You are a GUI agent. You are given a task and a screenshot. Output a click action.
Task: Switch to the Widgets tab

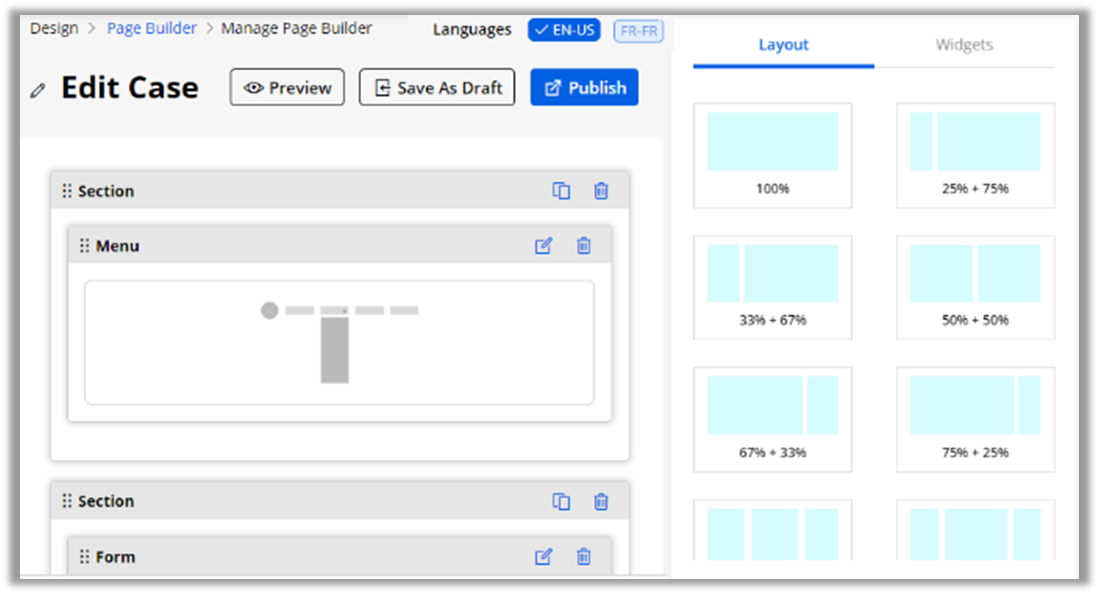click(x=964, y=45)
